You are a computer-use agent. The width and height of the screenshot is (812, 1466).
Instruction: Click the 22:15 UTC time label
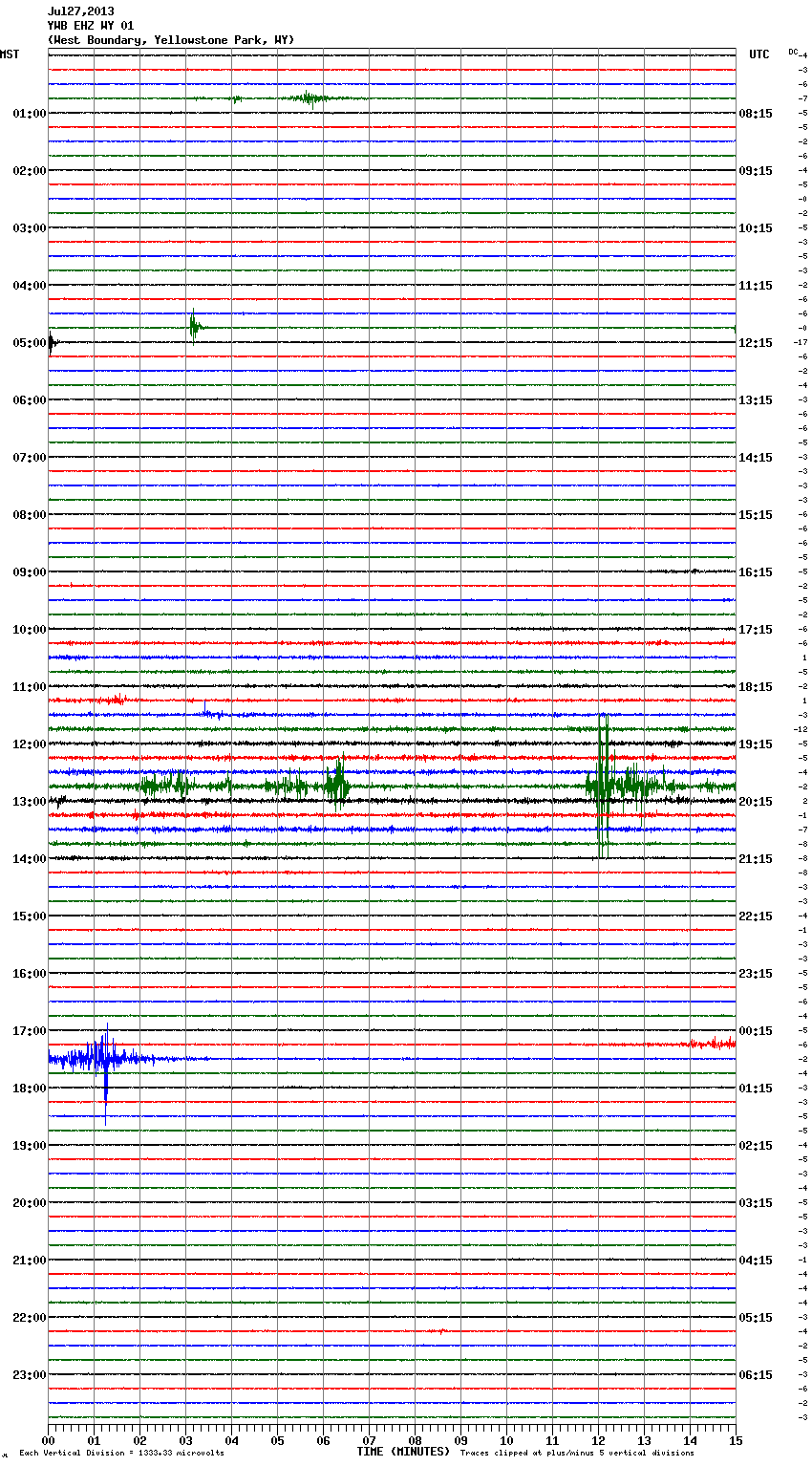tap(756, 916)
